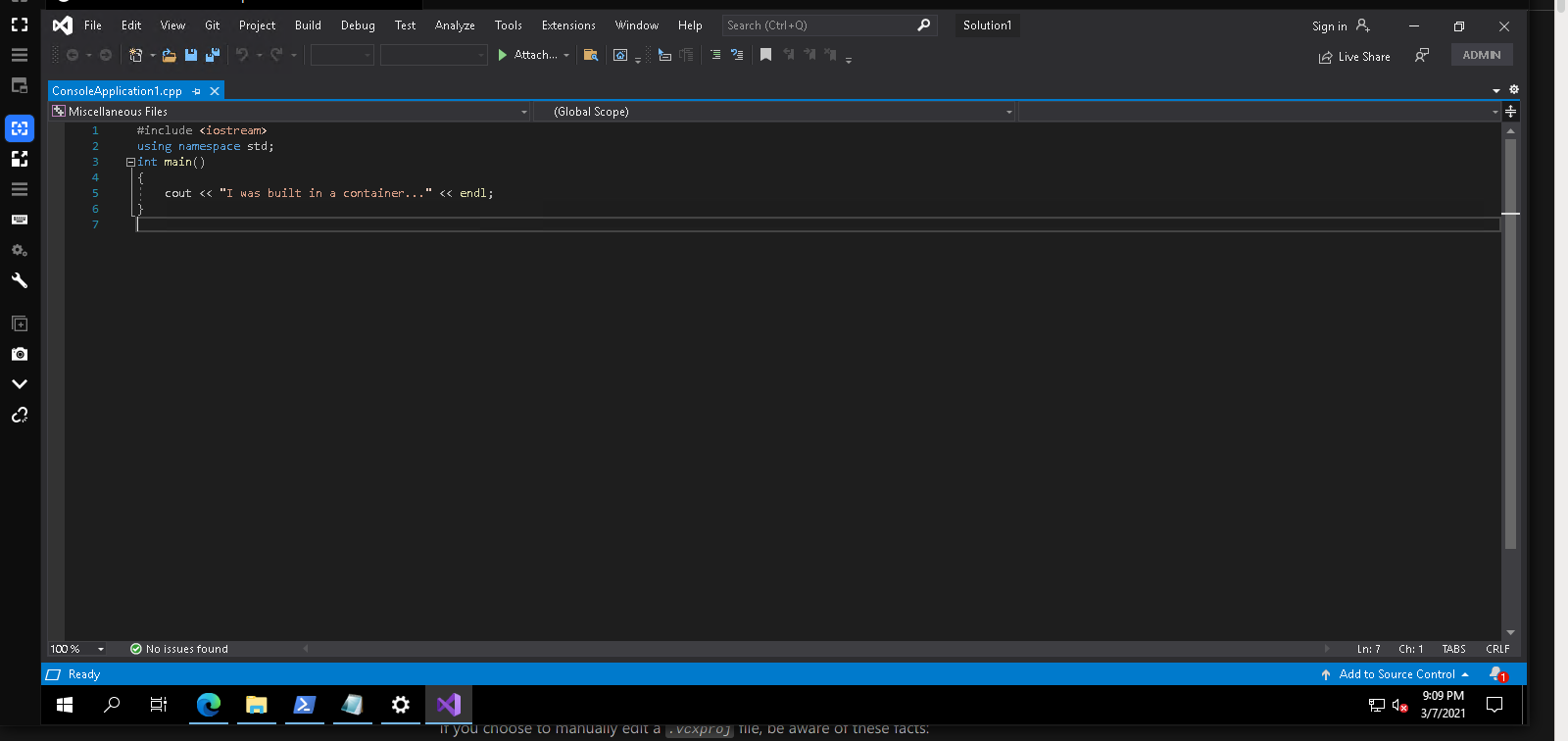Open Microsoft Edge from the taskbar

point(209,705)
